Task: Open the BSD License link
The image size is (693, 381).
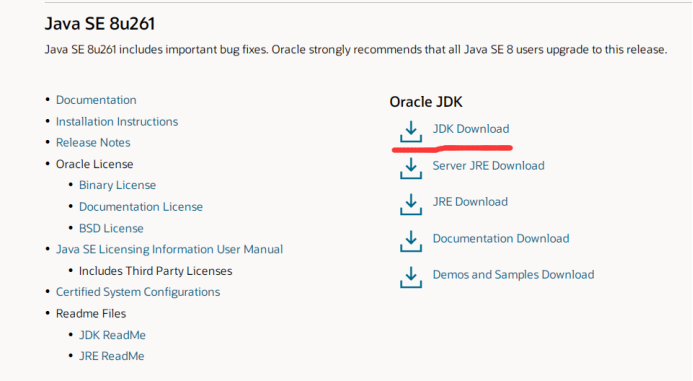Action: 111,228
